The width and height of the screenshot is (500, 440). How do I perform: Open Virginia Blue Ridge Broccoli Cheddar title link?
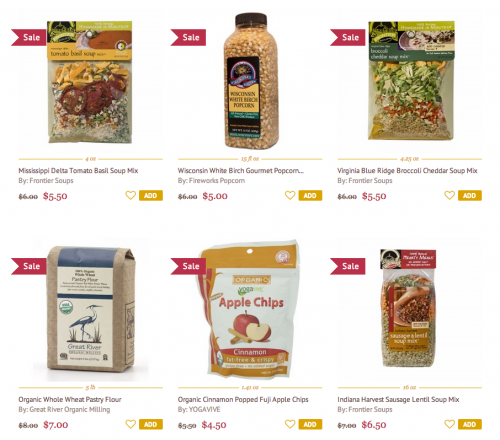(407, 171)
